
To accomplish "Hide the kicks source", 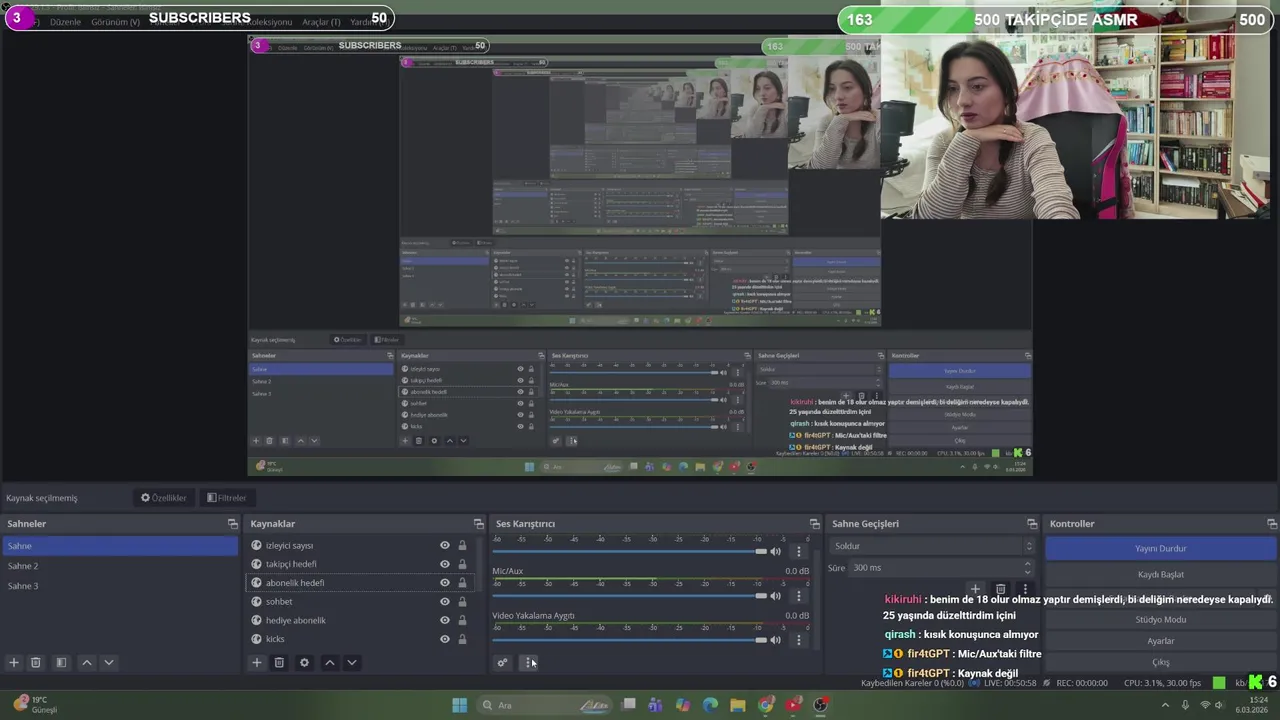I will point(445,639).
